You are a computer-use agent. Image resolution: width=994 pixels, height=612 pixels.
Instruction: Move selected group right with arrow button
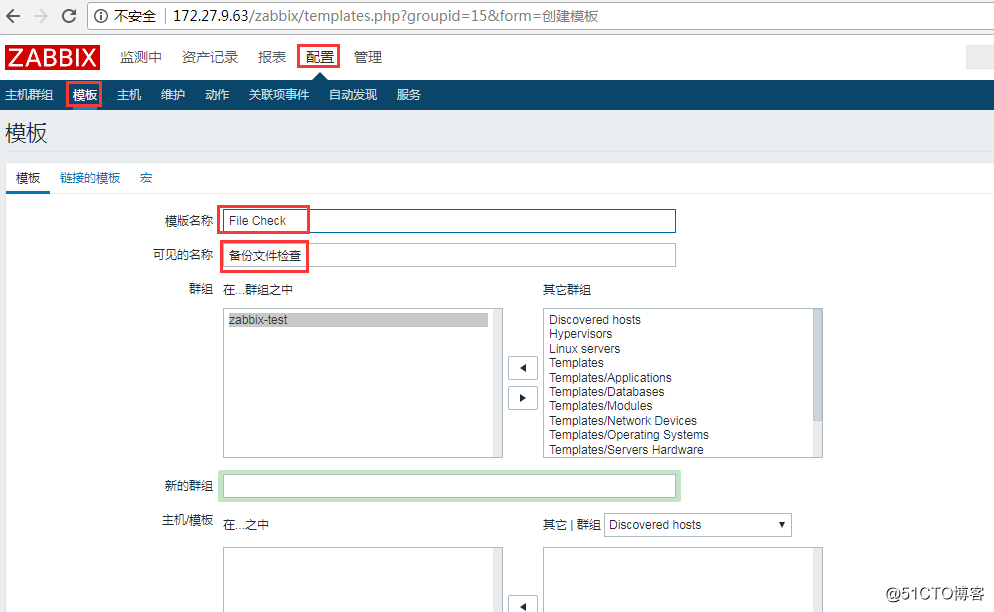click(523, 398)
